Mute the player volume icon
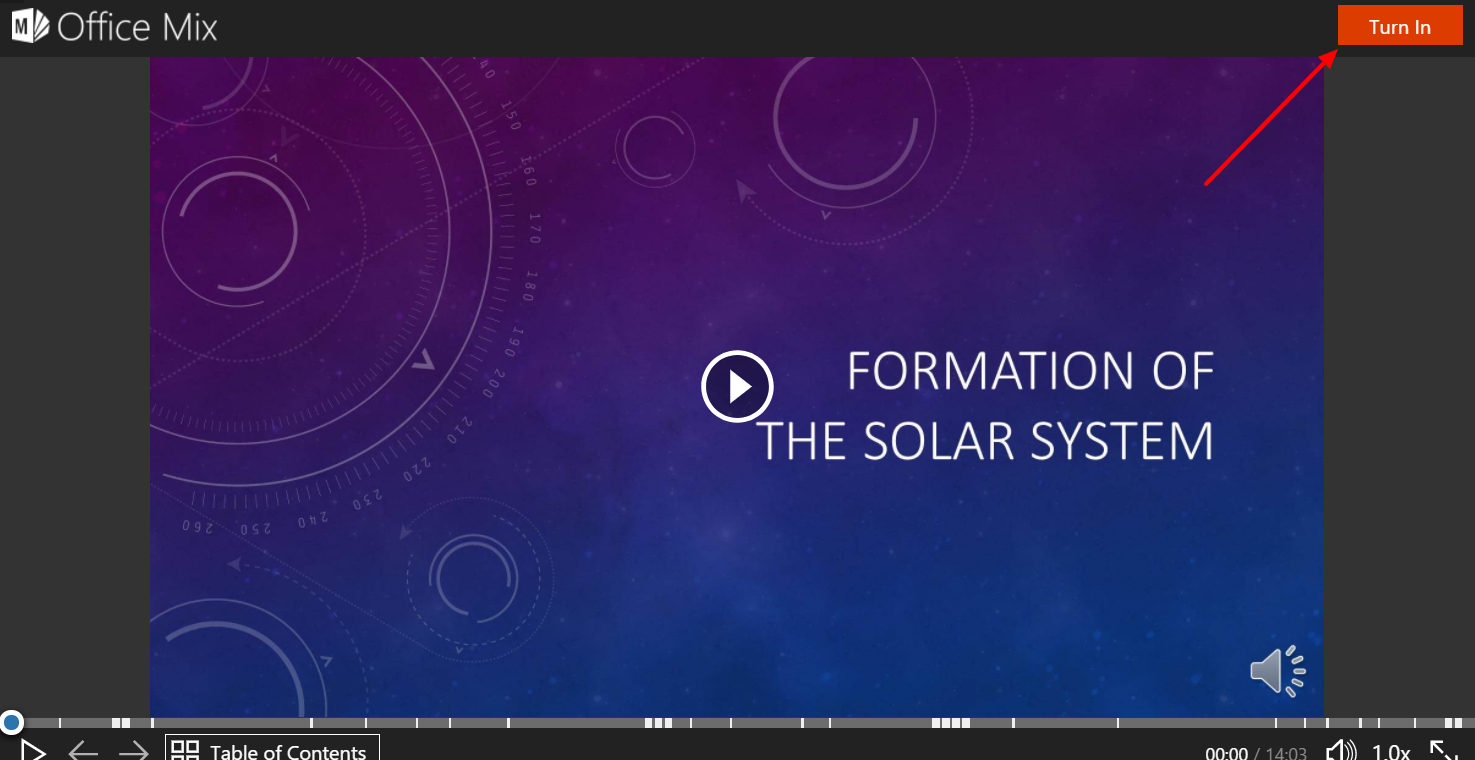Viewport: 1475px width, 760px height. (x=1341, y=751)
